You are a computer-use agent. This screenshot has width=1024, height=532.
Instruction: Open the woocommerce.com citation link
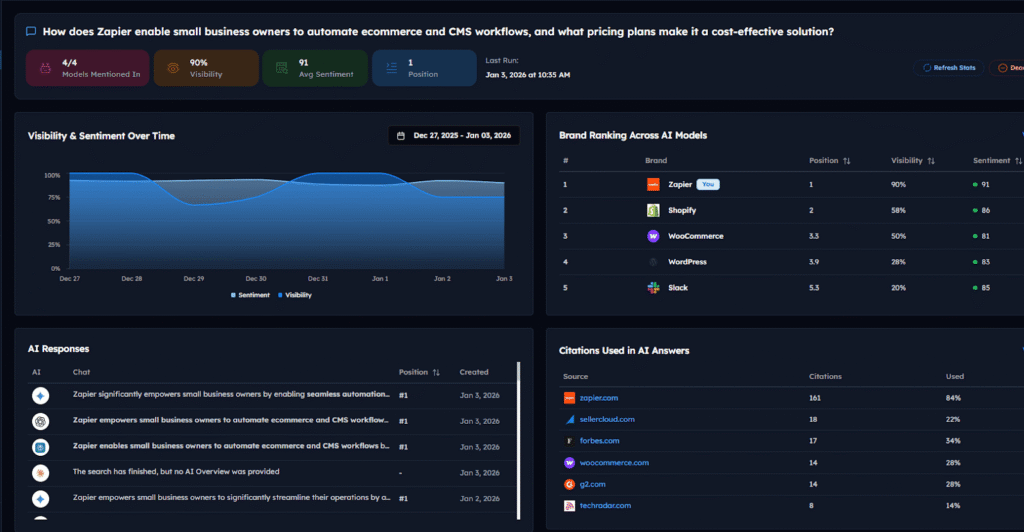614,463
